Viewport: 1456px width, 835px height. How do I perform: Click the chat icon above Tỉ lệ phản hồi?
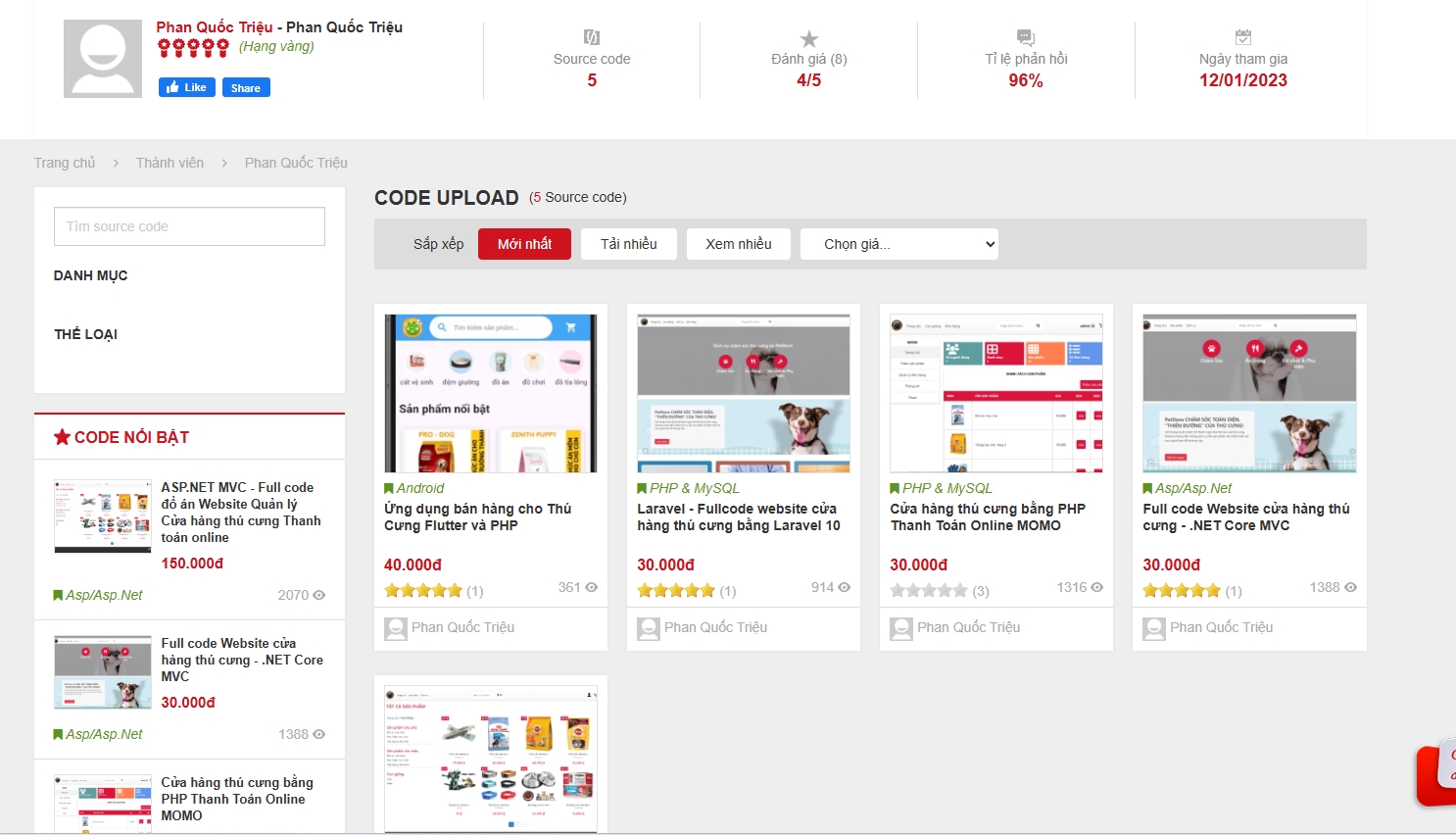(x=1026, y=37)
